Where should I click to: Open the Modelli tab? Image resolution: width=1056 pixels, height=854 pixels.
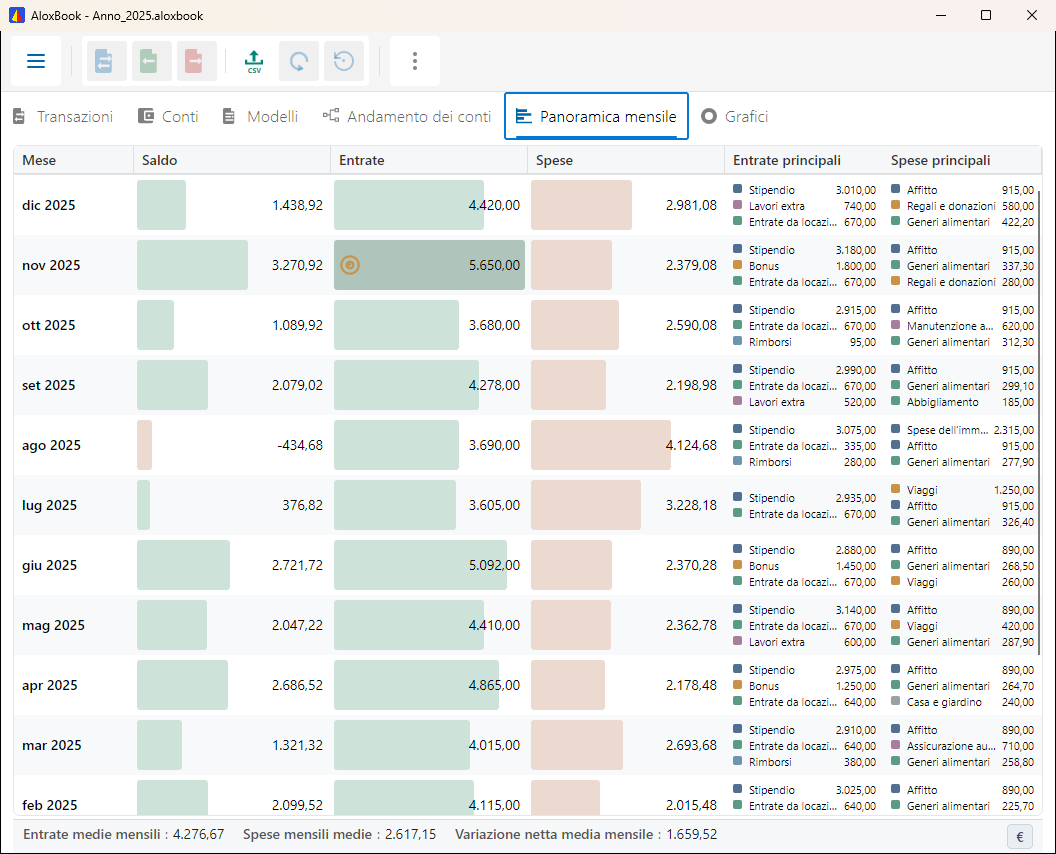260,117
